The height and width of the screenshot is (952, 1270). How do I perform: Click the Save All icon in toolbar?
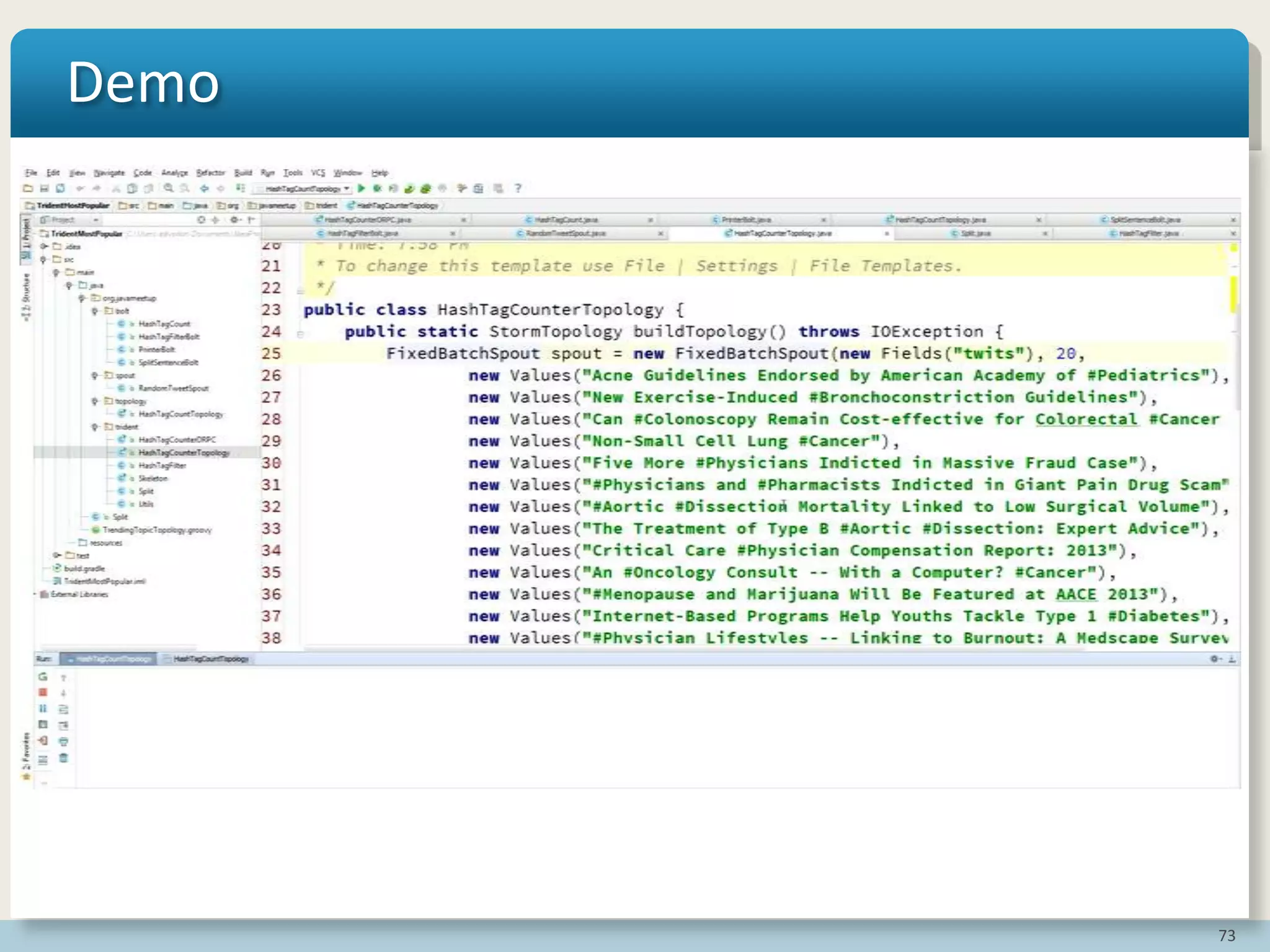(44, 188)
